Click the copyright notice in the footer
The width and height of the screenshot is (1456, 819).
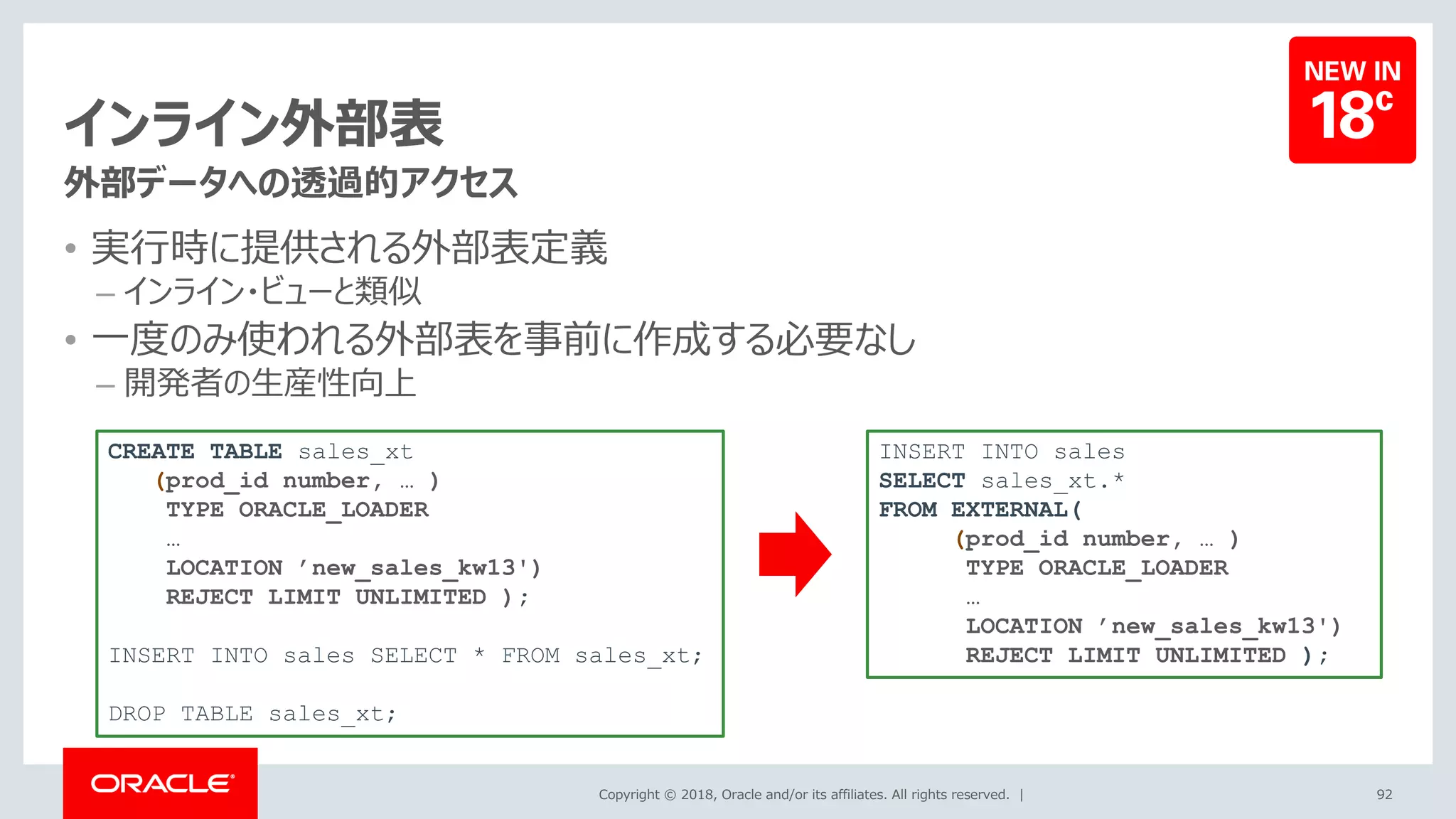pos(804,794)
